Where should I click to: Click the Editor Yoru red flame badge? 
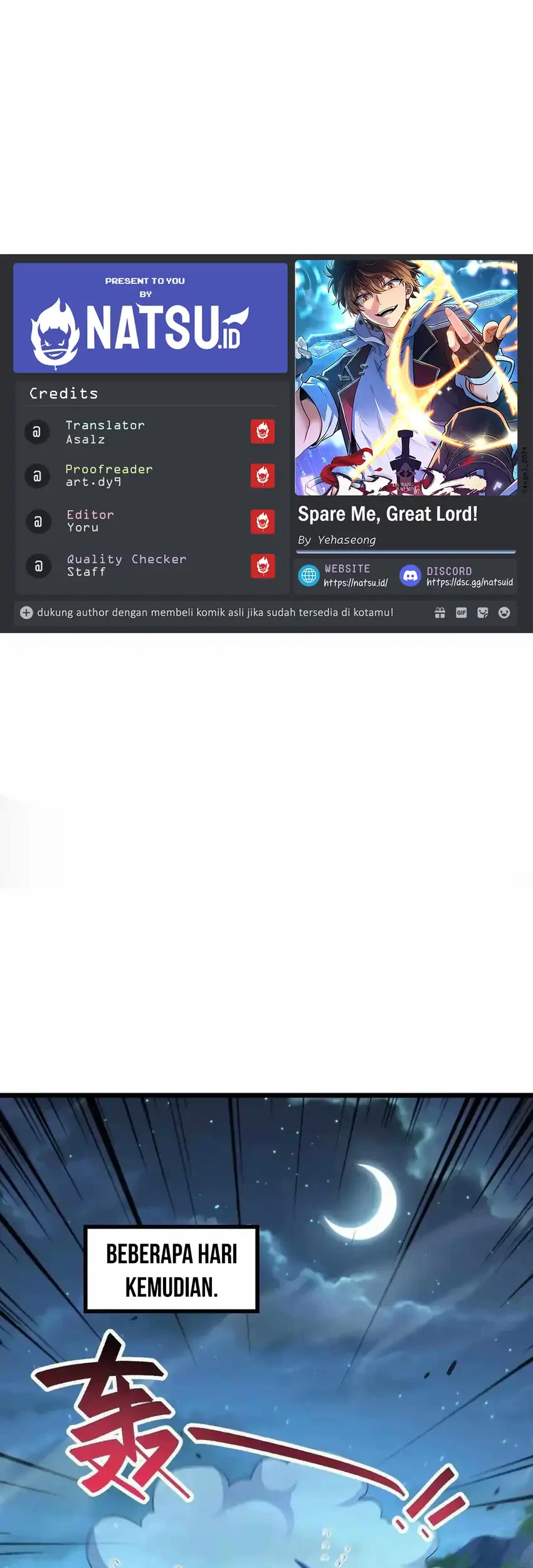coord(263,521)
